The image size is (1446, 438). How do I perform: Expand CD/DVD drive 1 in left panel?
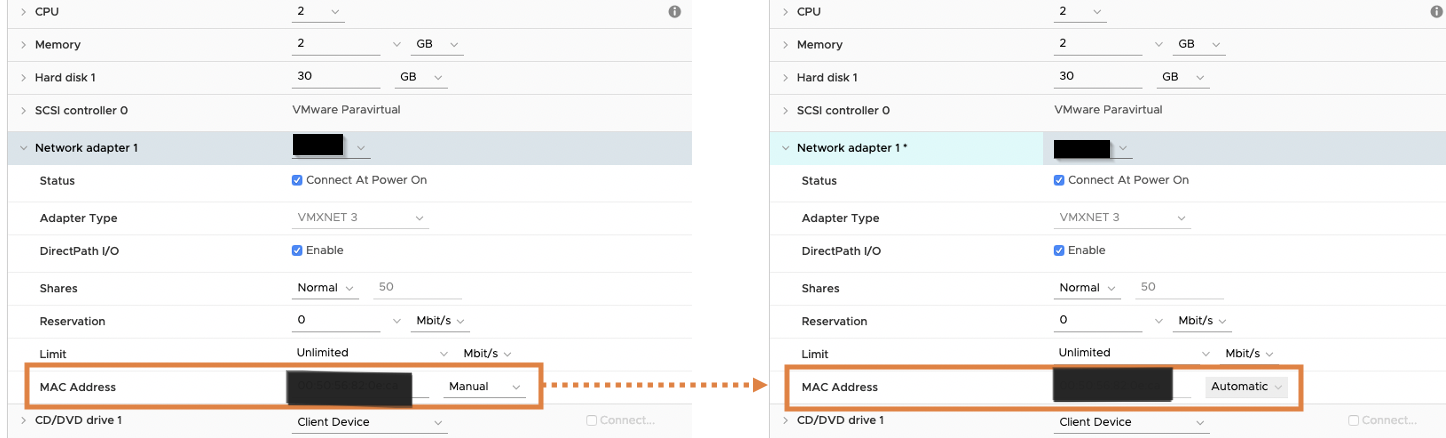tap(23, 421)
